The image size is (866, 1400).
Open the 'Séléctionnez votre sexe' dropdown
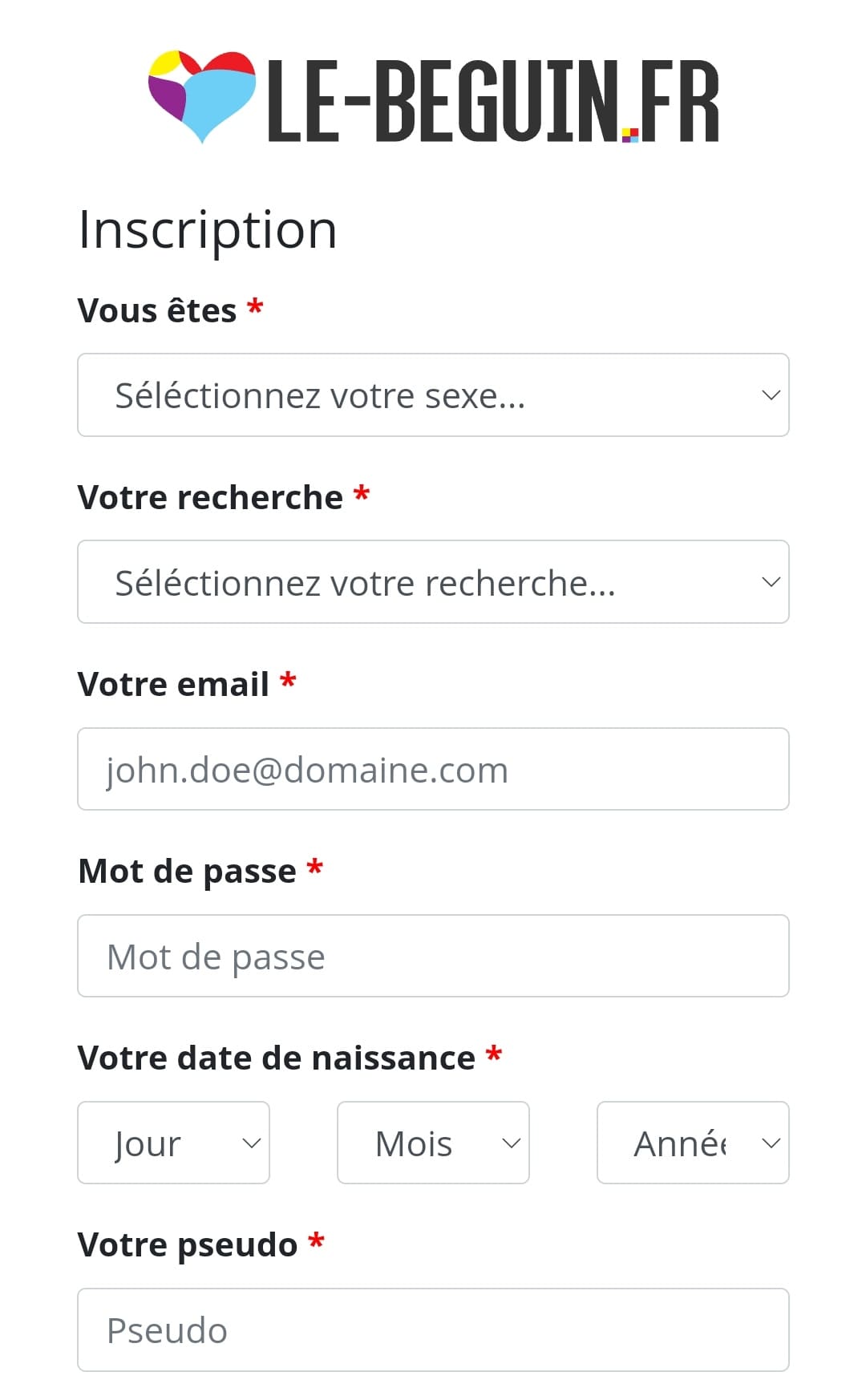(x=433, y=395)
